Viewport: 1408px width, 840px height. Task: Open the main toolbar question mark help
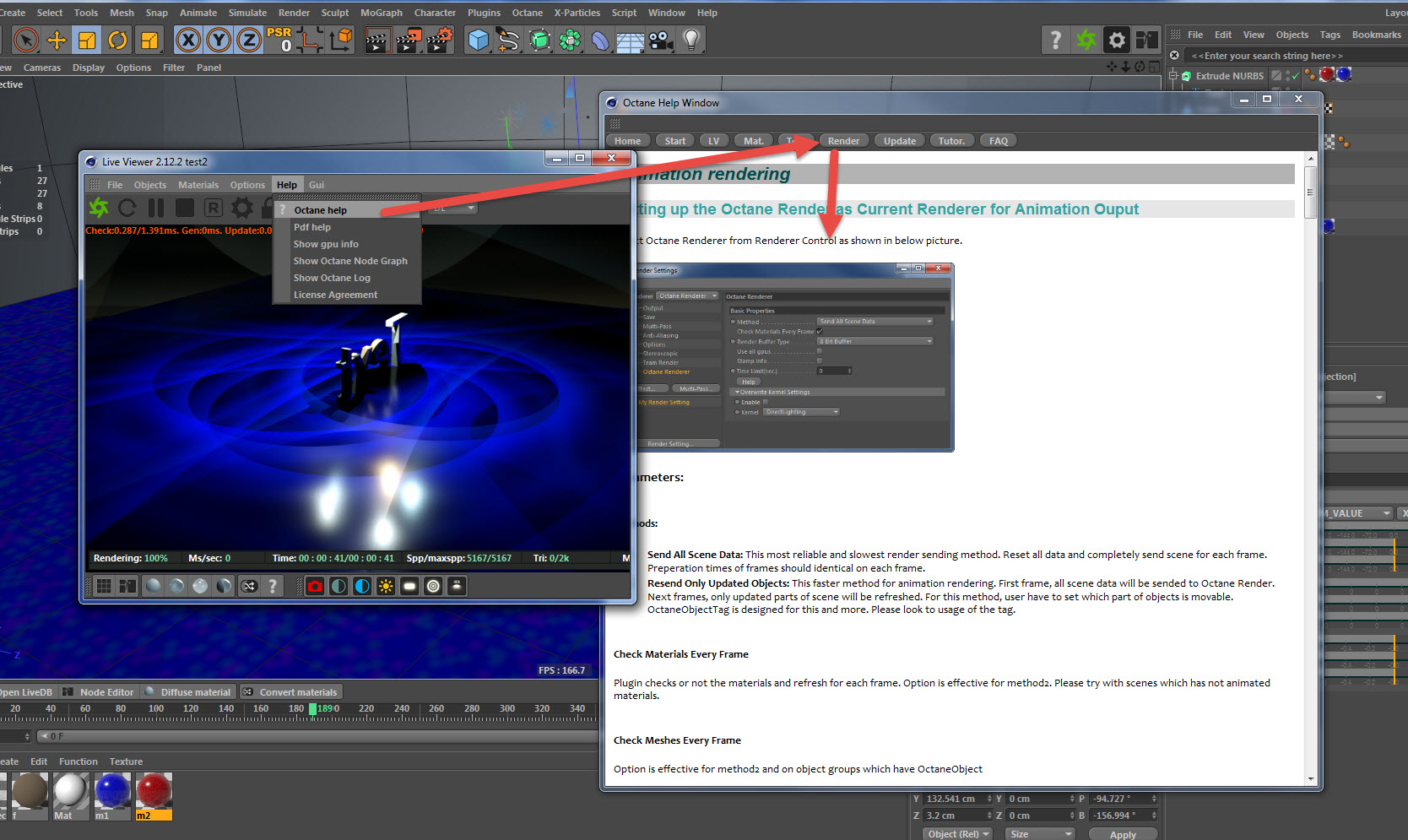1055,40
